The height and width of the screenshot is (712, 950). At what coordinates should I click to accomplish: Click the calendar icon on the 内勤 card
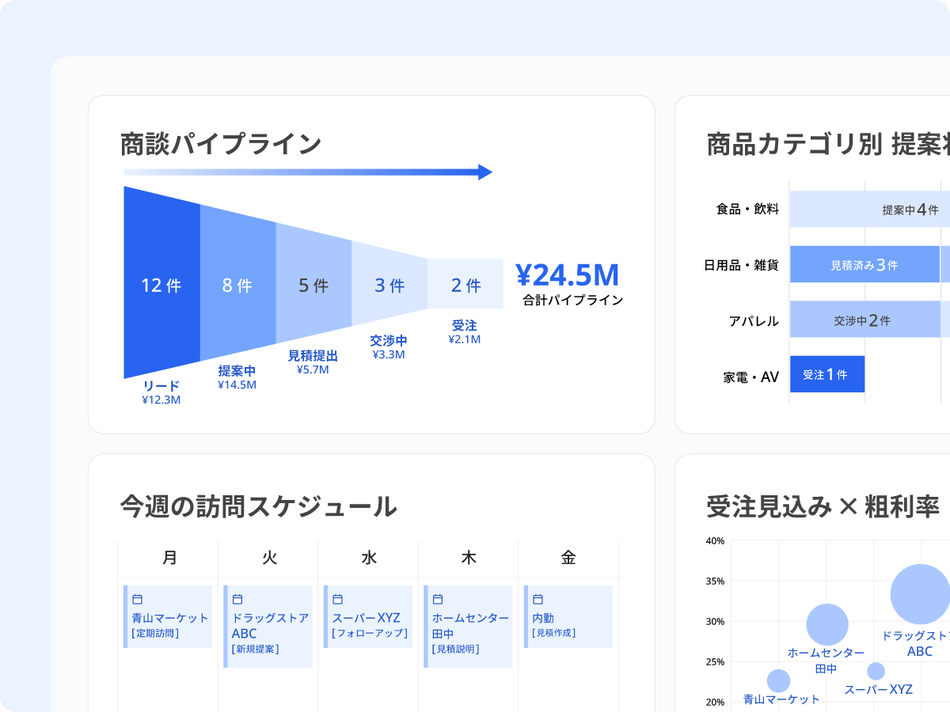click(537, 599)
